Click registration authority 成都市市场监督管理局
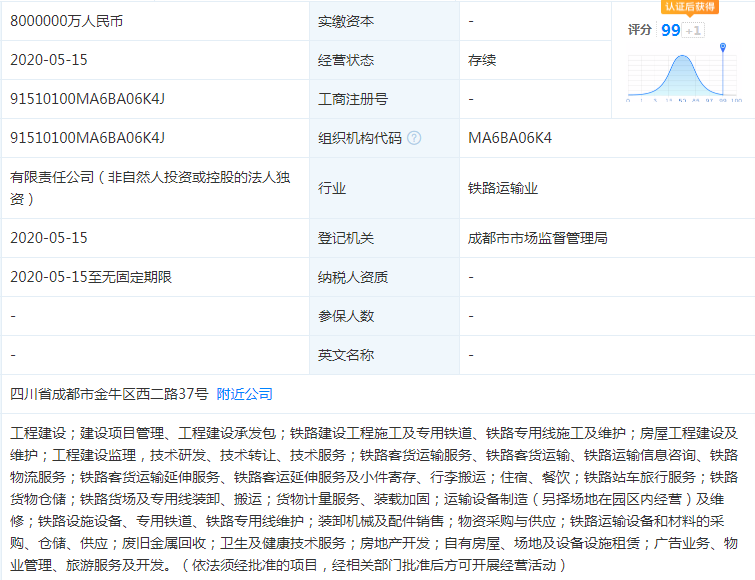This screenshot has height=580, width=755. tap(537, 238)
